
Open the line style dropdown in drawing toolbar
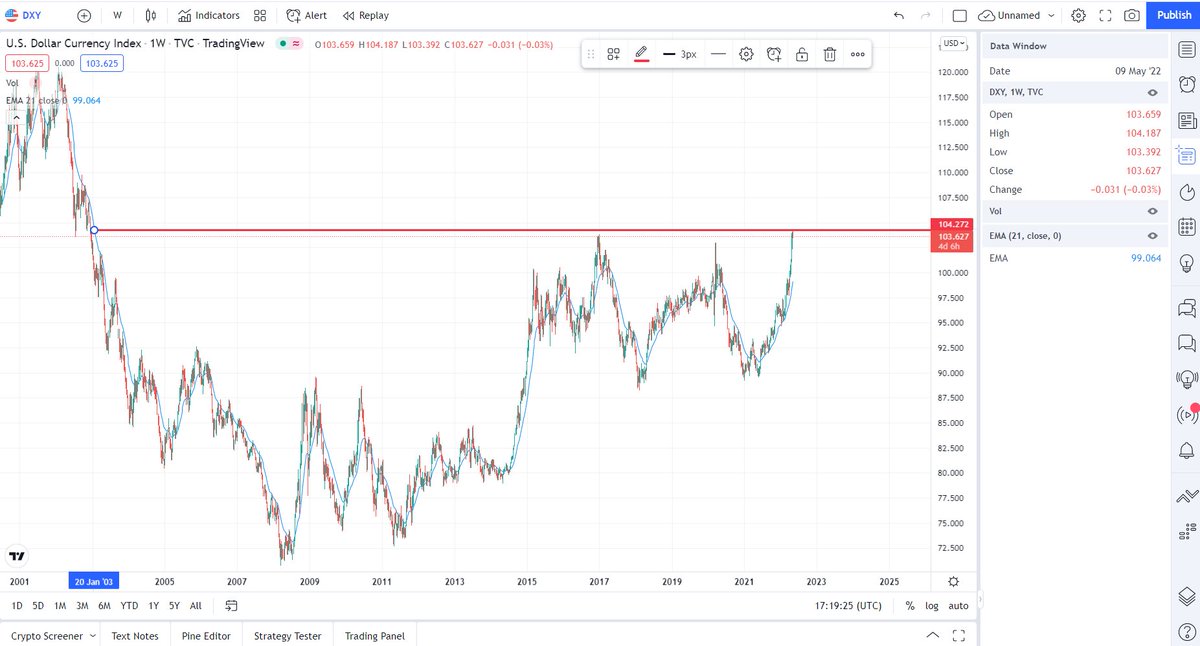[x=718, y=54]
